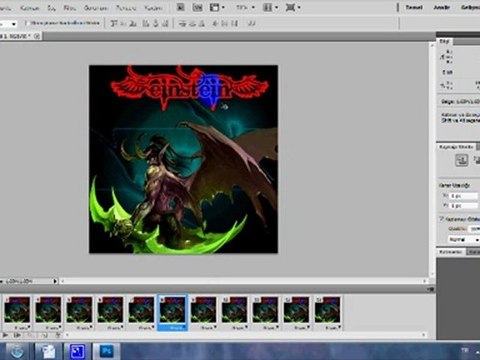Open the Yardım menu
The width and height of the screenshot is (480, 360).
click(x=153, y=7)
